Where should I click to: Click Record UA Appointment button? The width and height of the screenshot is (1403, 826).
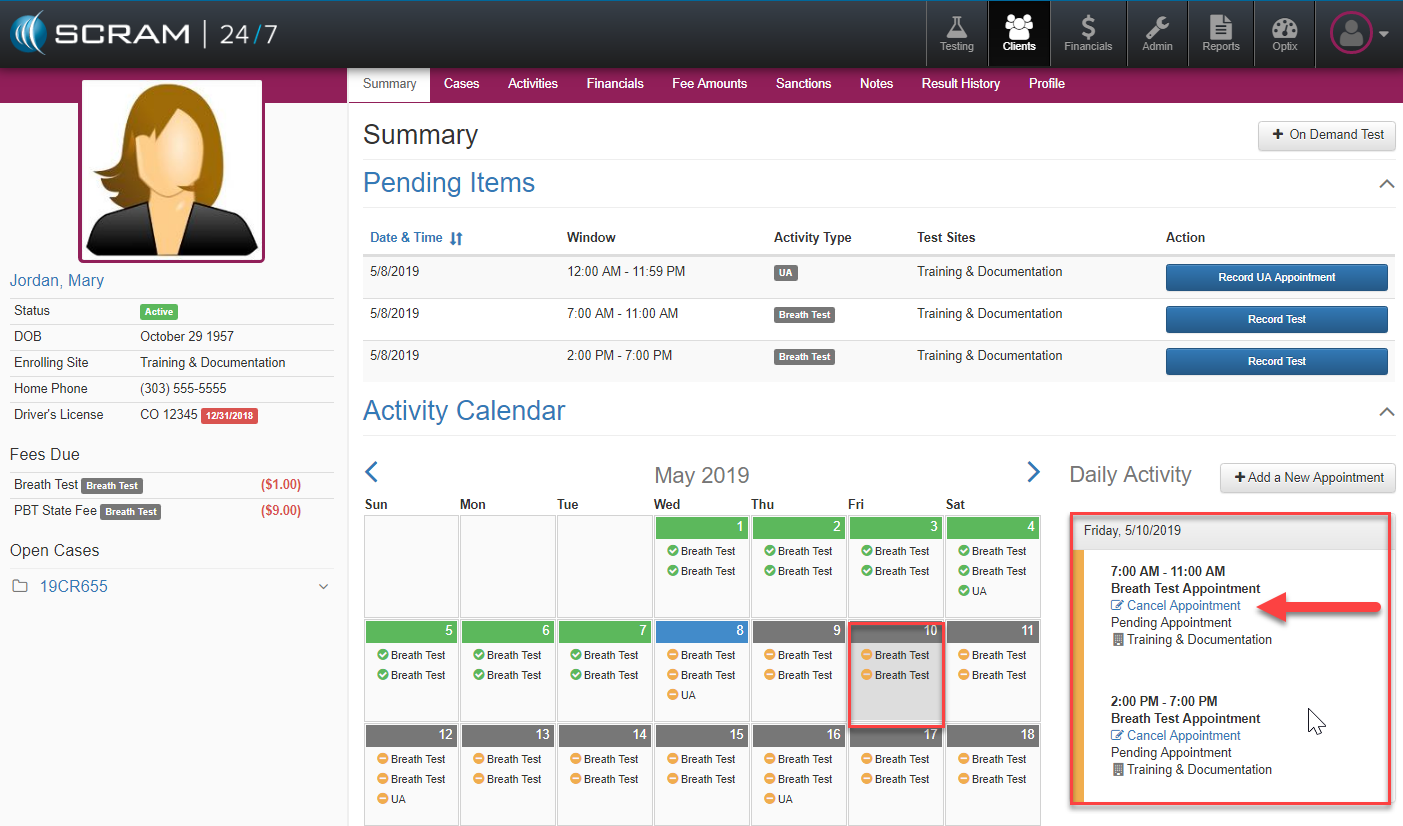[x=1276, y=277]
